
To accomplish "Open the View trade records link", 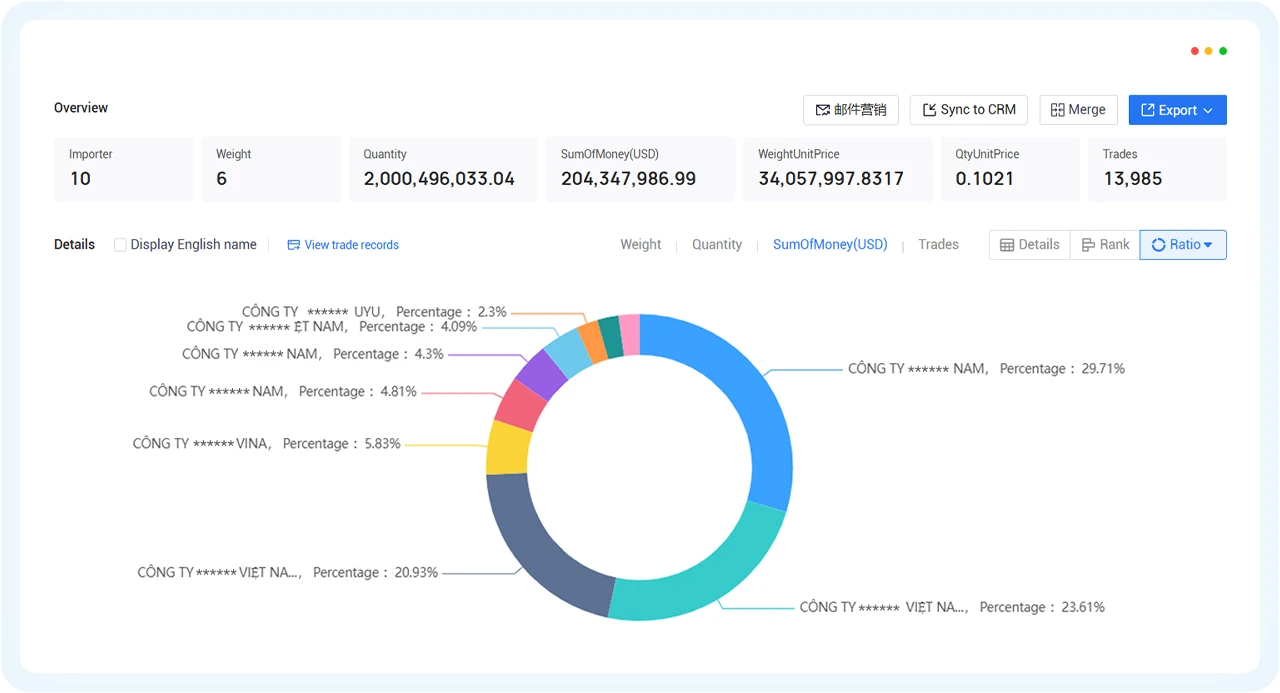I will tap(352, 245).
